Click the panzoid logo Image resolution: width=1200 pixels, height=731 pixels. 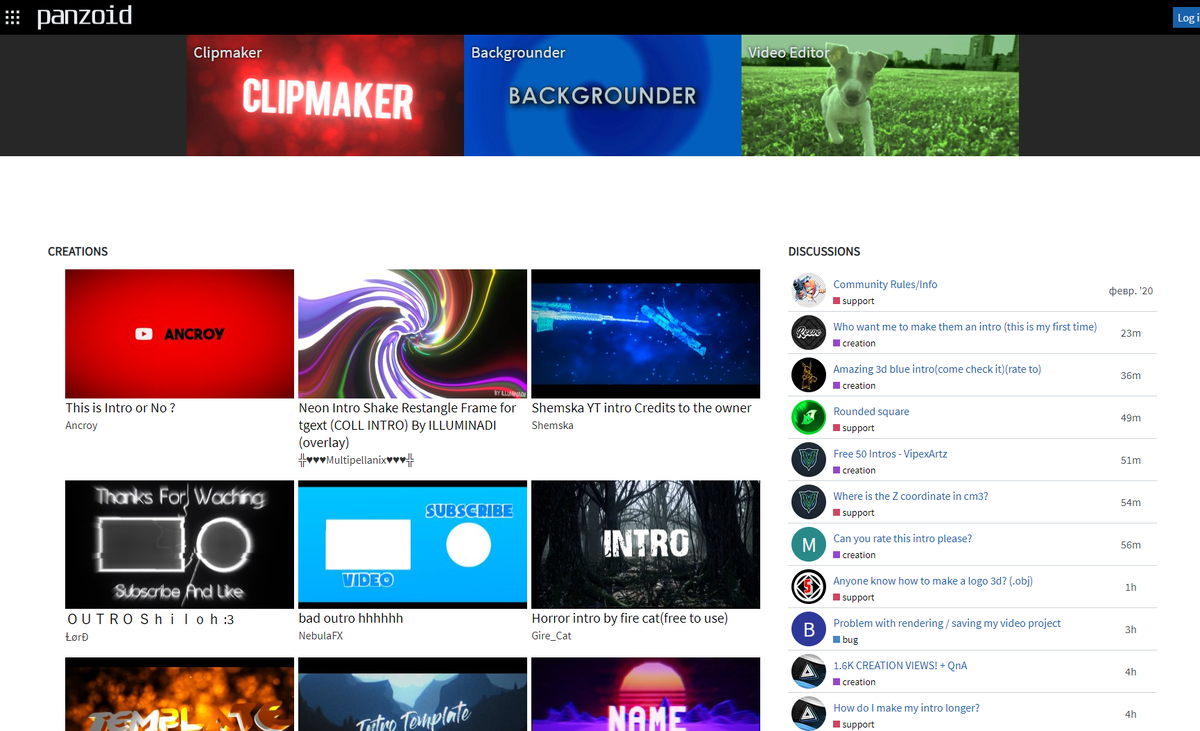point(84,17)
